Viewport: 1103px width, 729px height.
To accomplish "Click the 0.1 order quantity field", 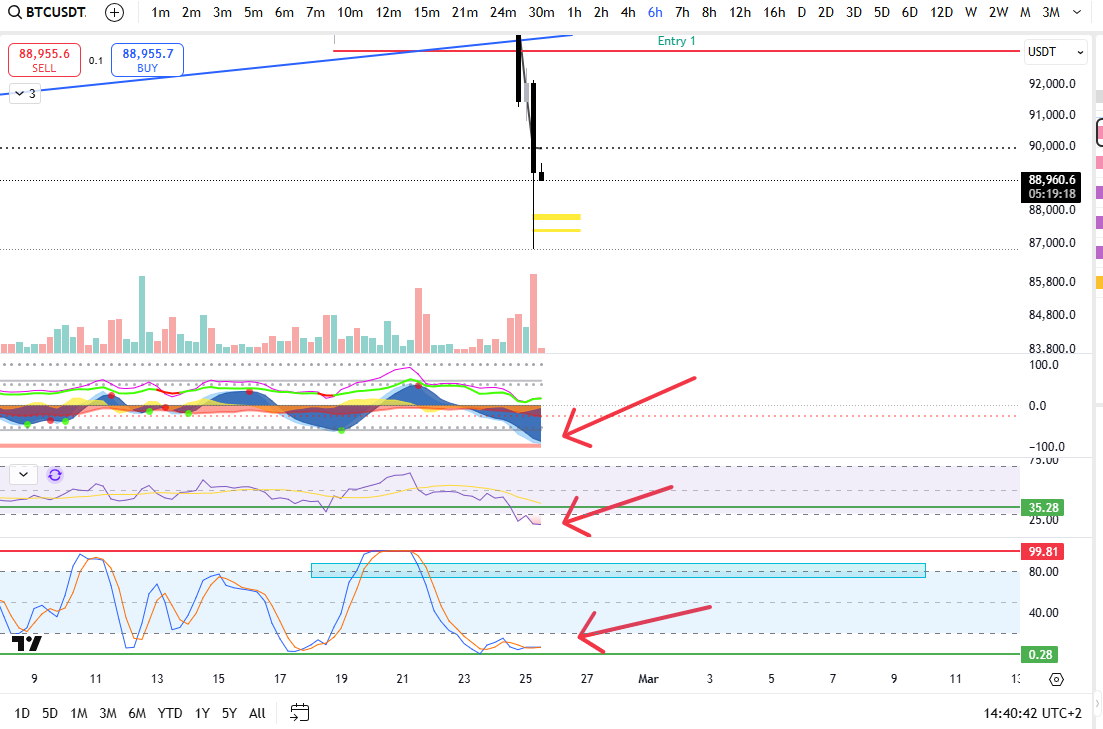I will click(96, 61).
